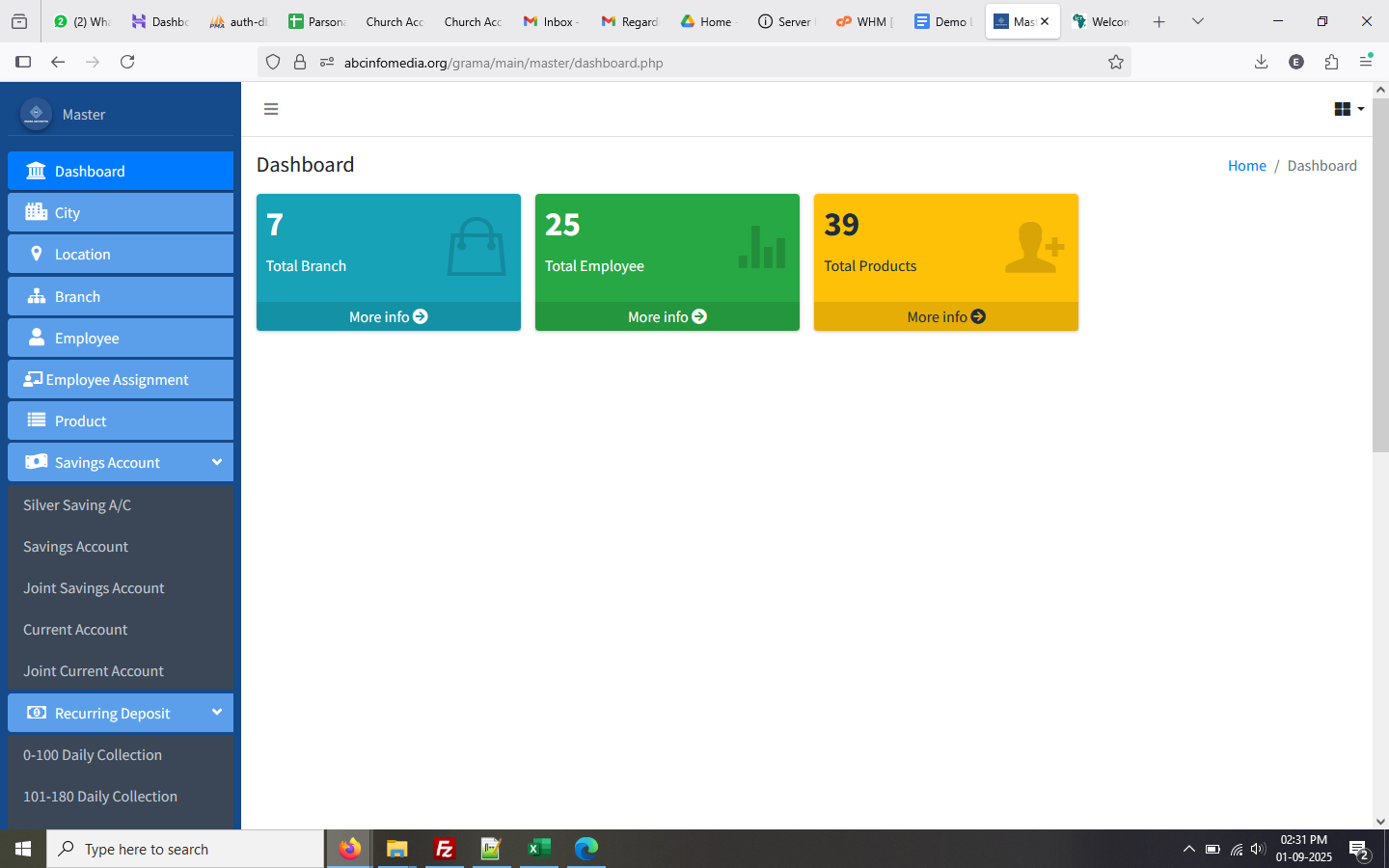
Task: Click the Master logo avatar
Action: tap(36, 114)
